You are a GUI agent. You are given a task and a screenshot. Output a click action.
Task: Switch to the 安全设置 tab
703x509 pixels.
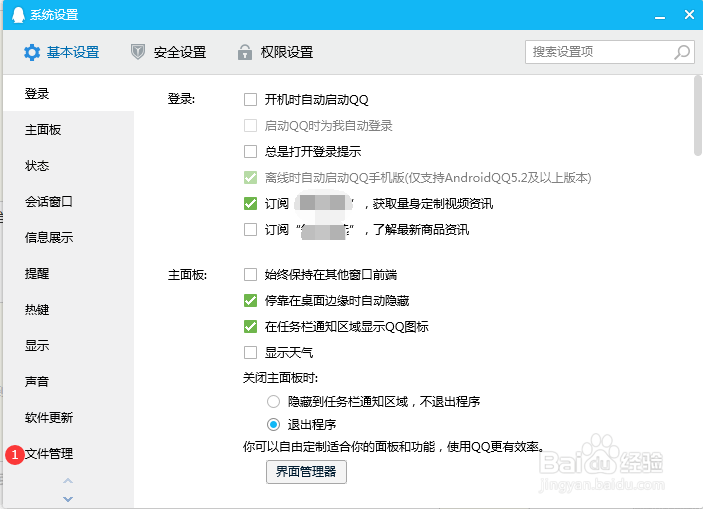[x=168, y=52]
